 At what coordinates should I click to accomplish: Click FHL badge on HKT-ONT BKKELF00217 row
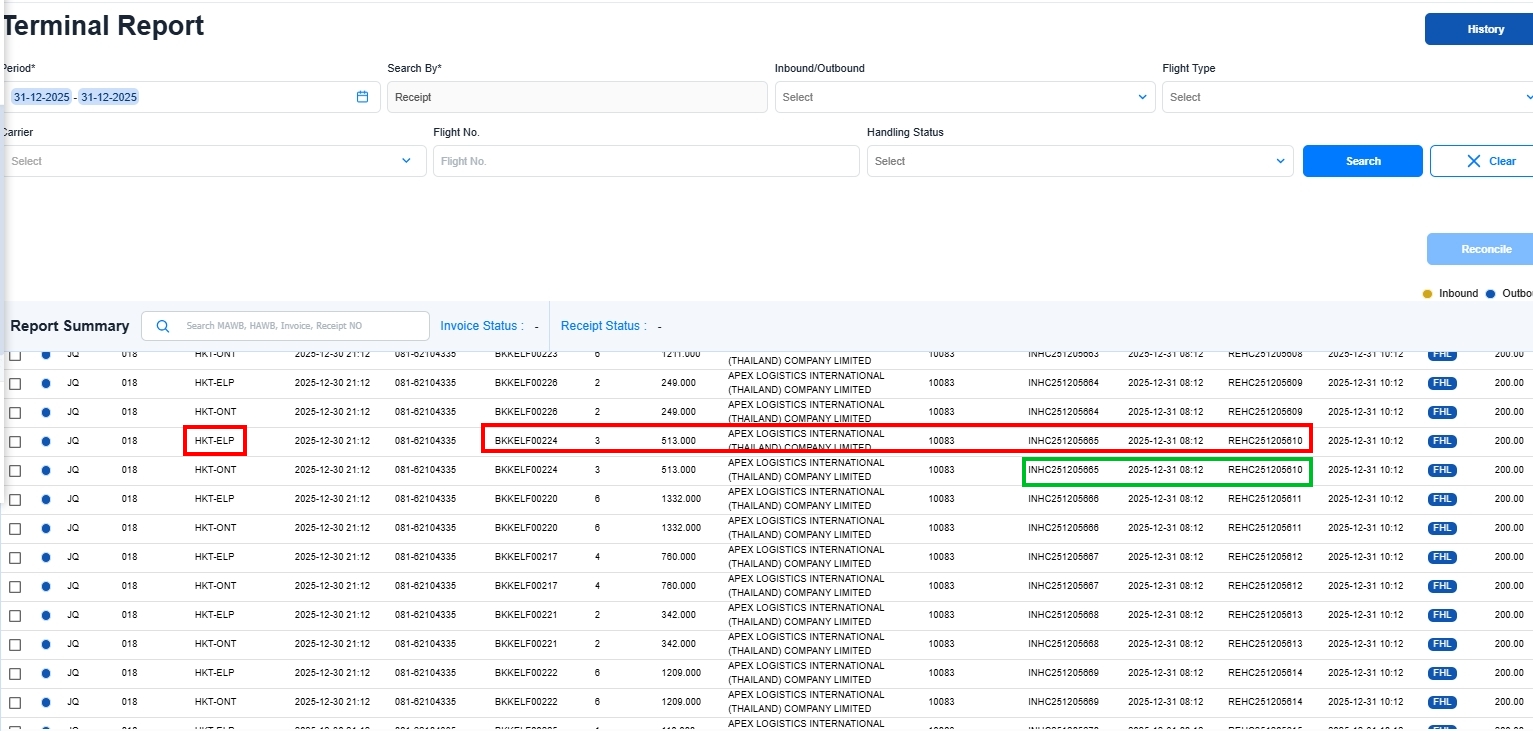pyautogui.click(x=1442, y=586)
